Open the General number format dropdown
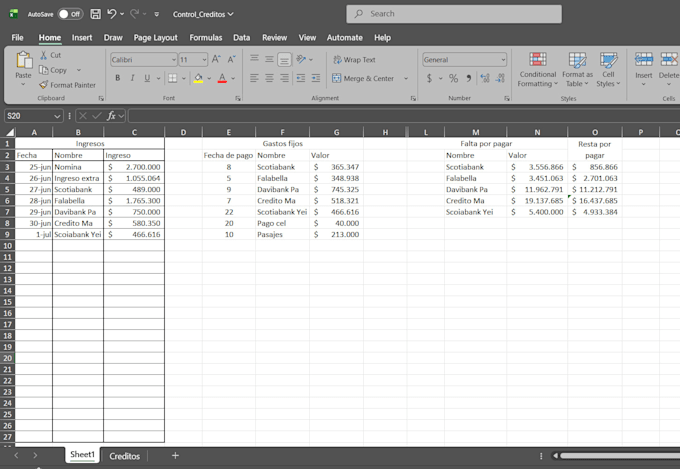The width and height of the screenshot is (680, 469). [x=503, y=60]
